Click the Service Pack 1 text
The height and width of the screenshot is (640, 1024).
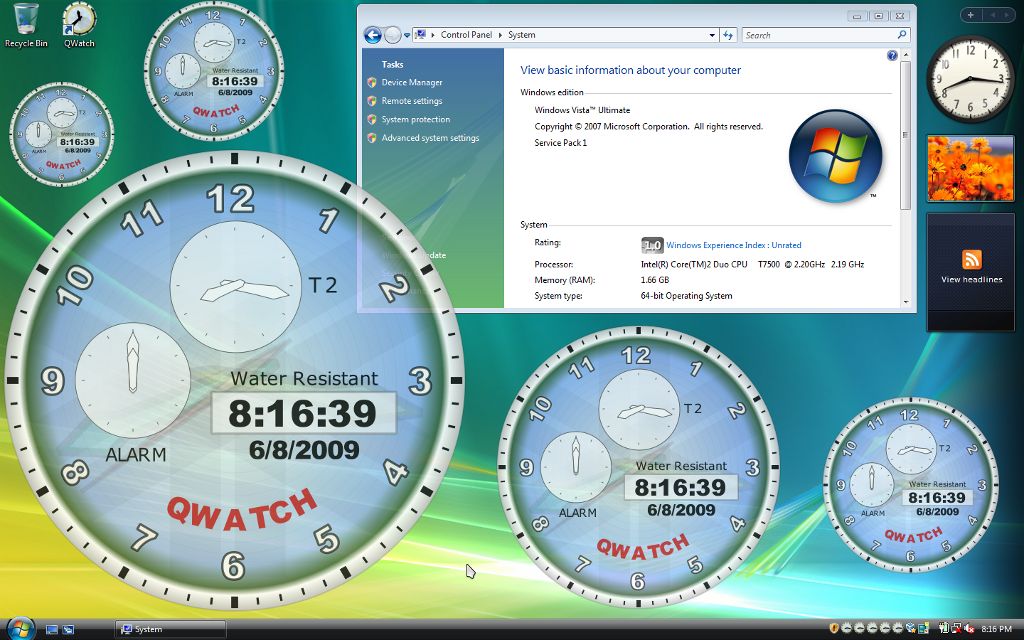coord(560,142)
